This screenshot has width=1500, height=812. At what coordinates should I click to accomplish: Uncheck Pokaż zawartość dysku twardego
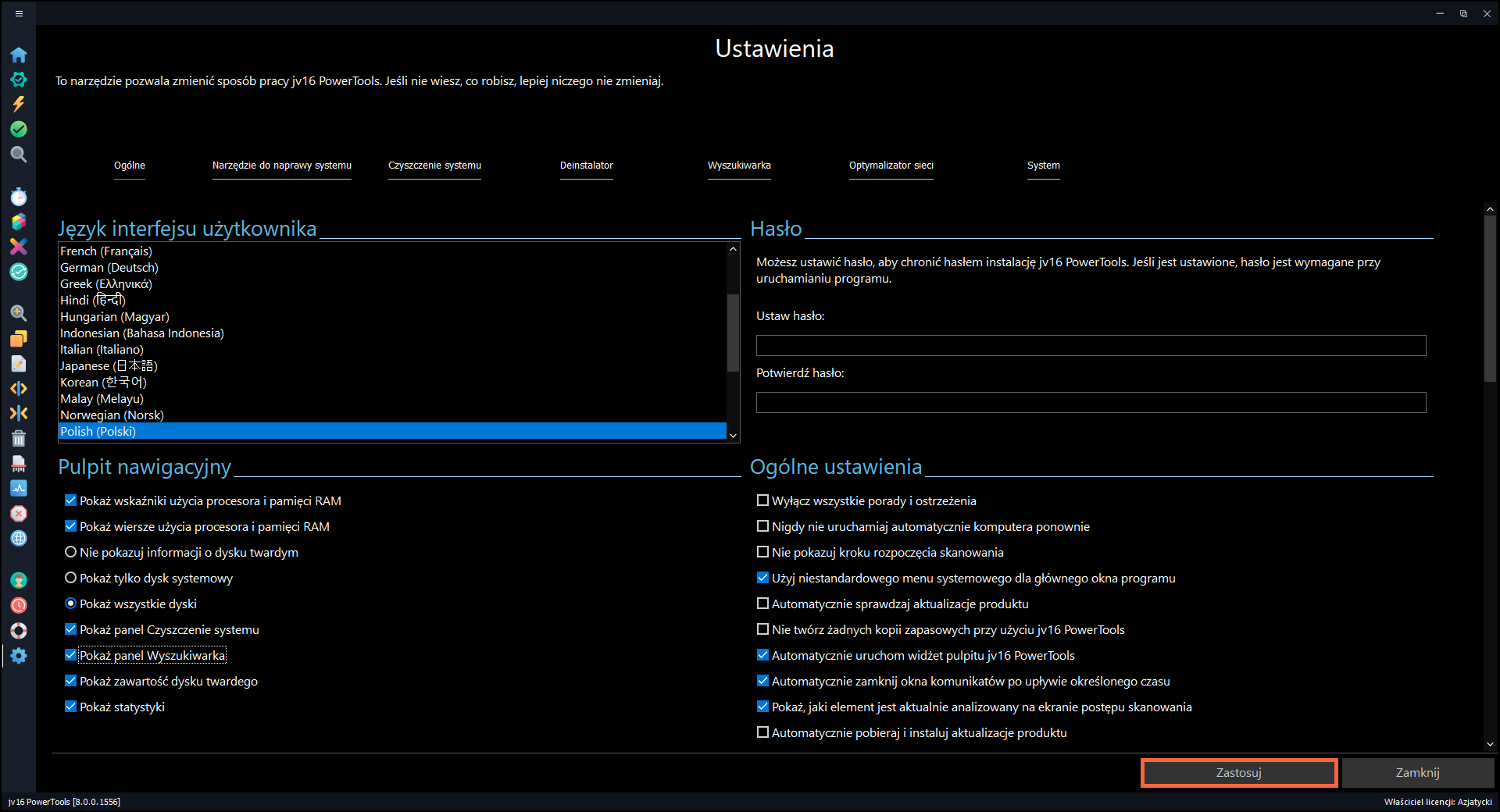(70, 681)
